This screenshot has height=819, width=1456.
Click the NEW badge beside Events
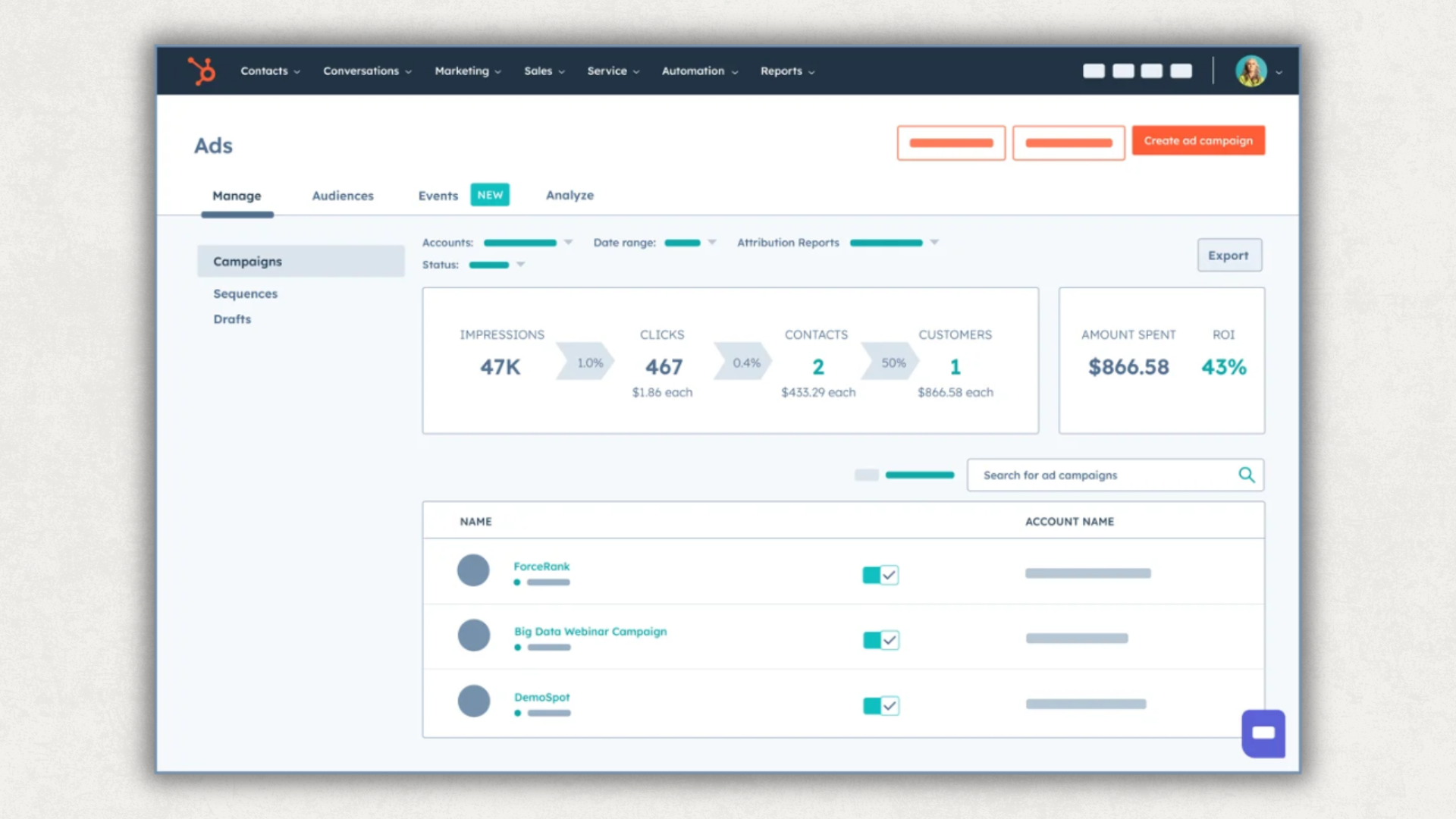pos(490,195)
